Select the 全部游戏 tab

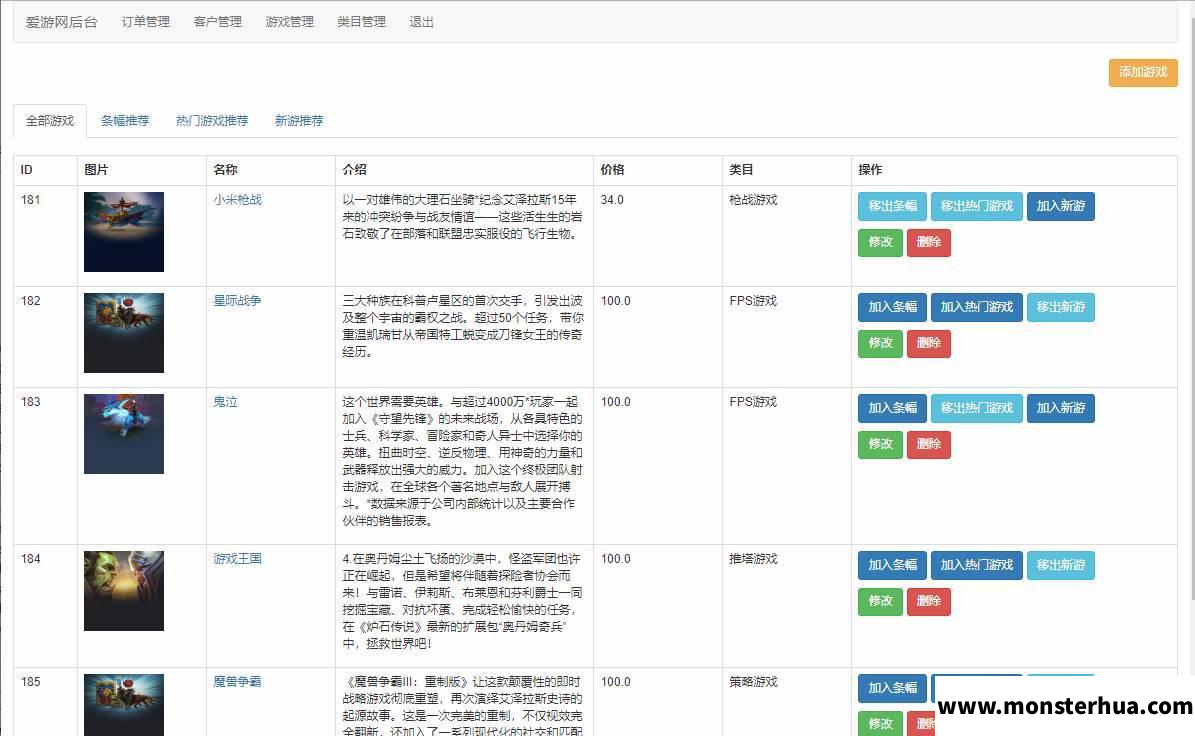(50, 120)
